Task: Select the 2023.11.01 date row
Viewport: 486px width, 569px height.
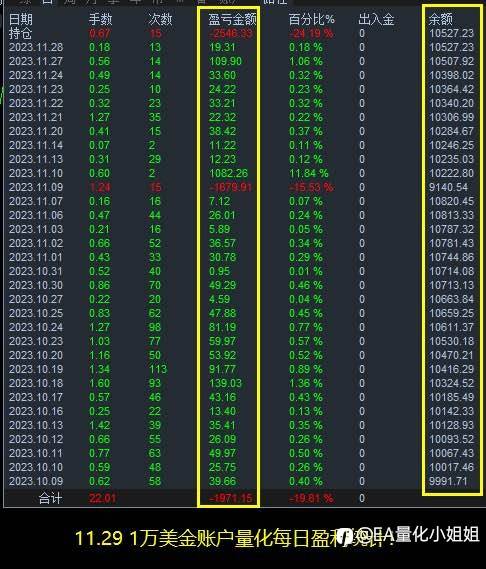Action: (x=36, y=257)
